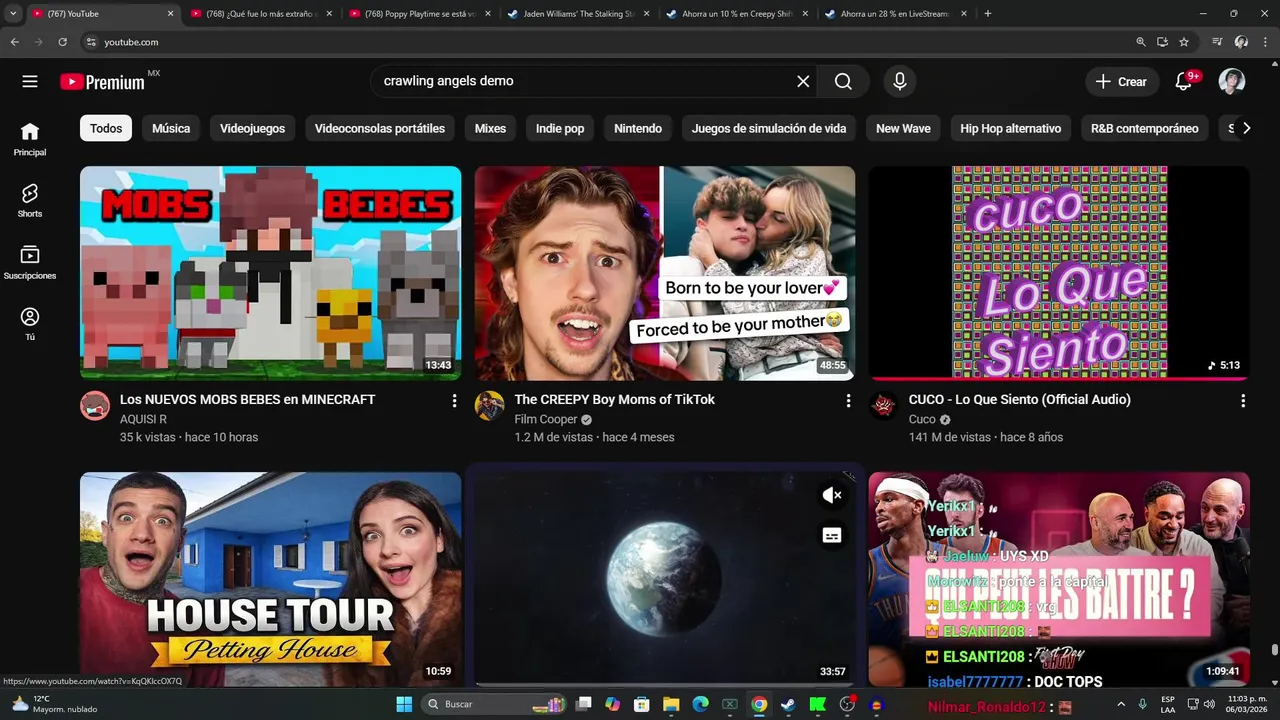Filter by Indie pop chip
This screenshot has height=720, width=1280.
560,128
